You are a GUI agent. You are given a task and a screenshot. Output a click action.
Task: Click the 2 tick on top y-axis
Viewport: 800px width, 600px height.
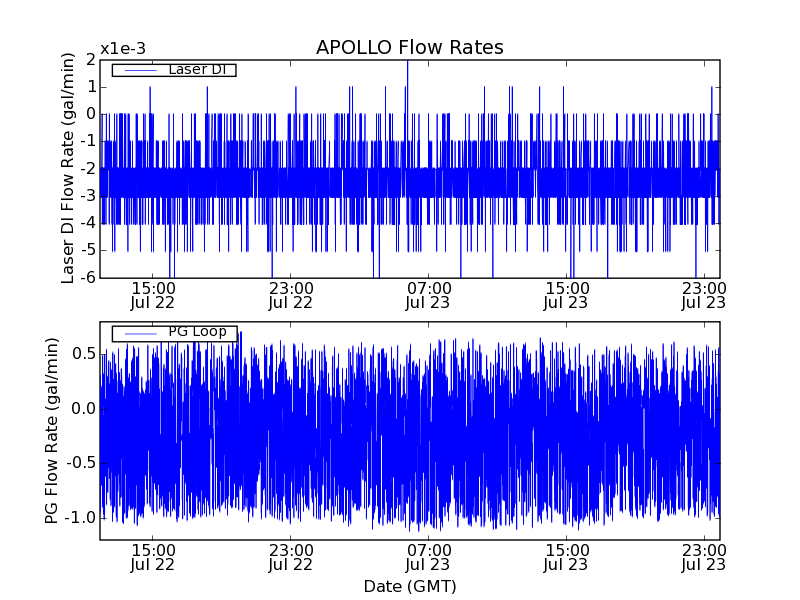click(91, 60)
